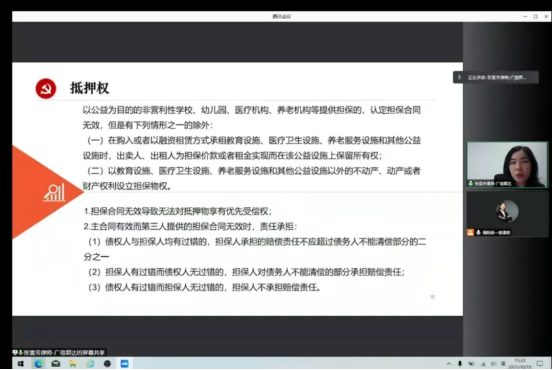The width and height of the screenshot is (553, 370).
Task: Expand the hidden system tray icons
Action: click(x=449, y=364)
